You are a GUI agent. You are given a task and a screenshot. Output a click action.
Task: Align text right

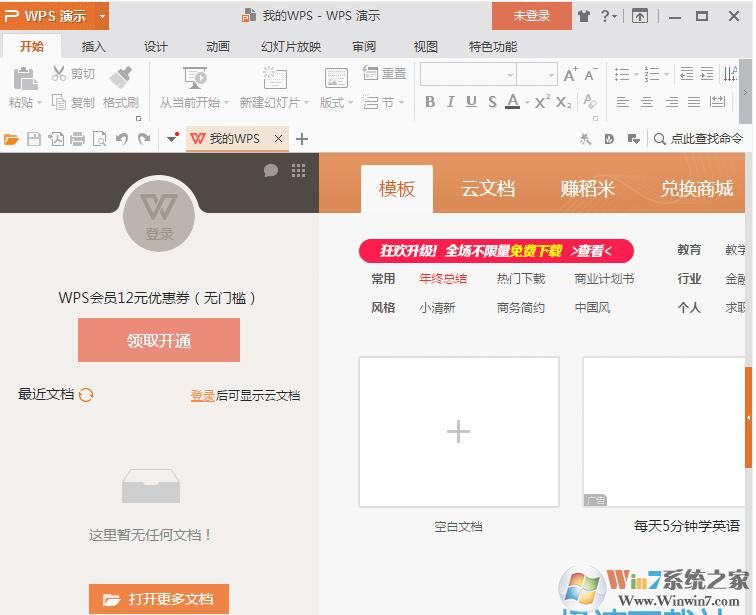(671, 102)
